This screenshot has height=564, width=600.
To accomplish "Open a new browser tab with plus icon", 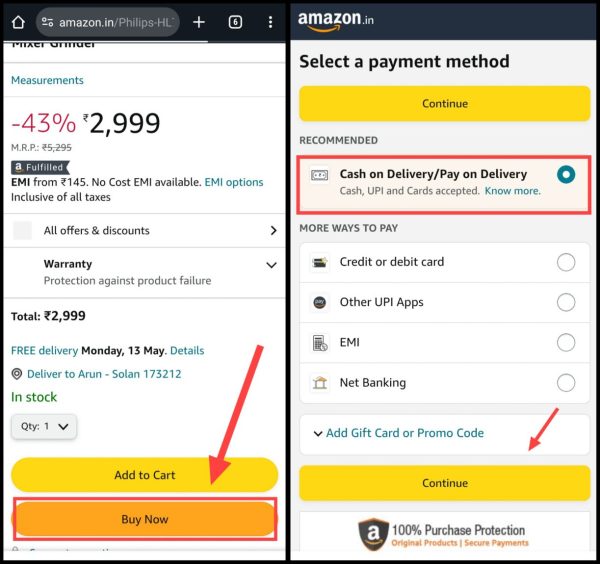I will [199, 22].
